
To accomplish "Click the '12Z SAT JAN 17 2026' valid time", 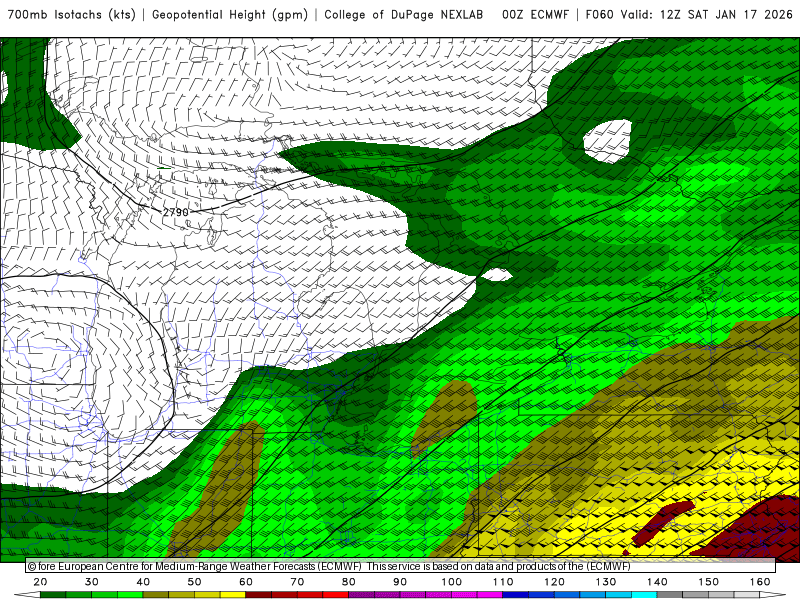I will pos(726,15).
